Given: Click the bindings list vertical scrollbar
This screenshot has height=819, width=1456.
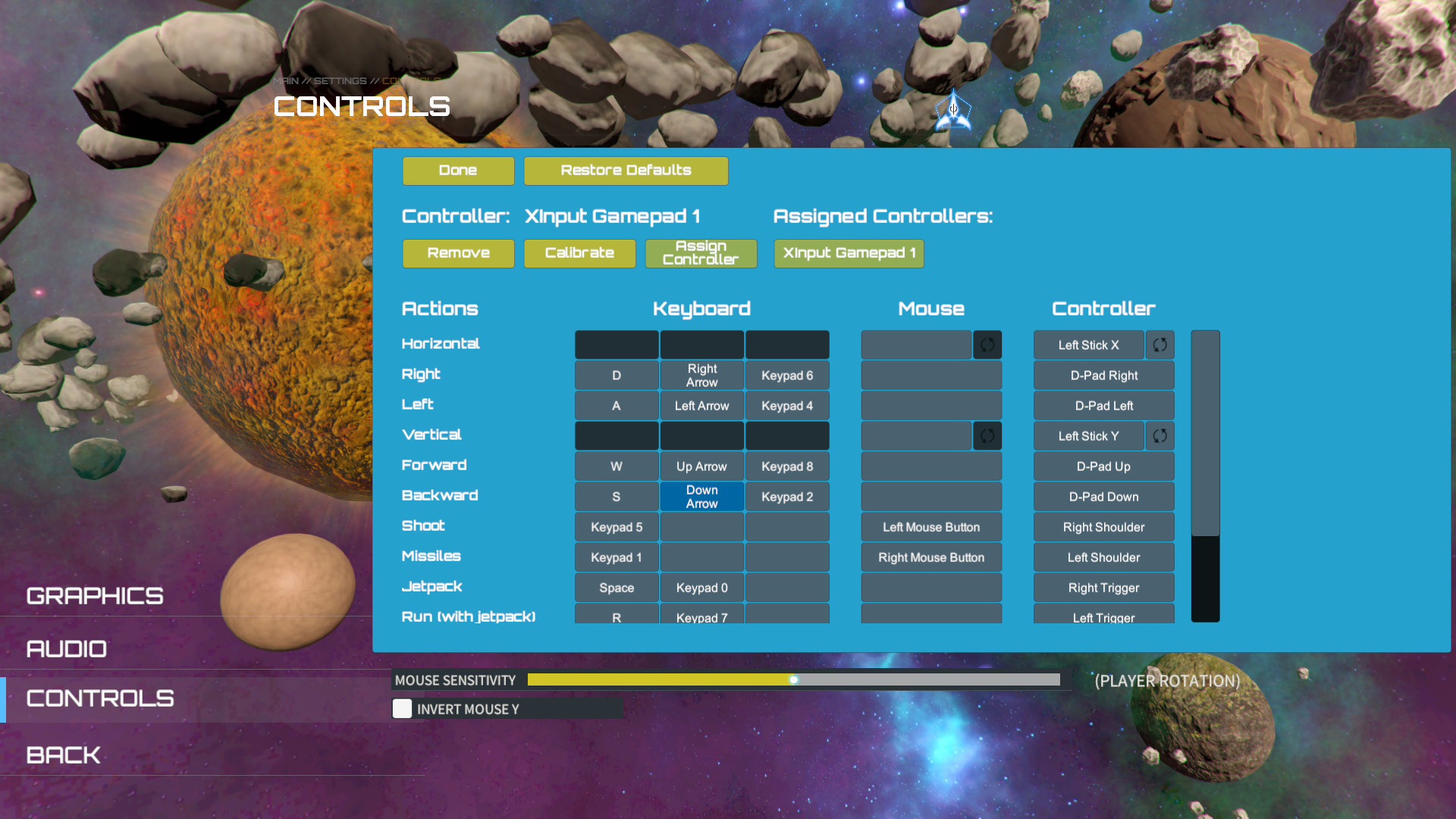Looking at the screenshot, I should pos(1205,432).
